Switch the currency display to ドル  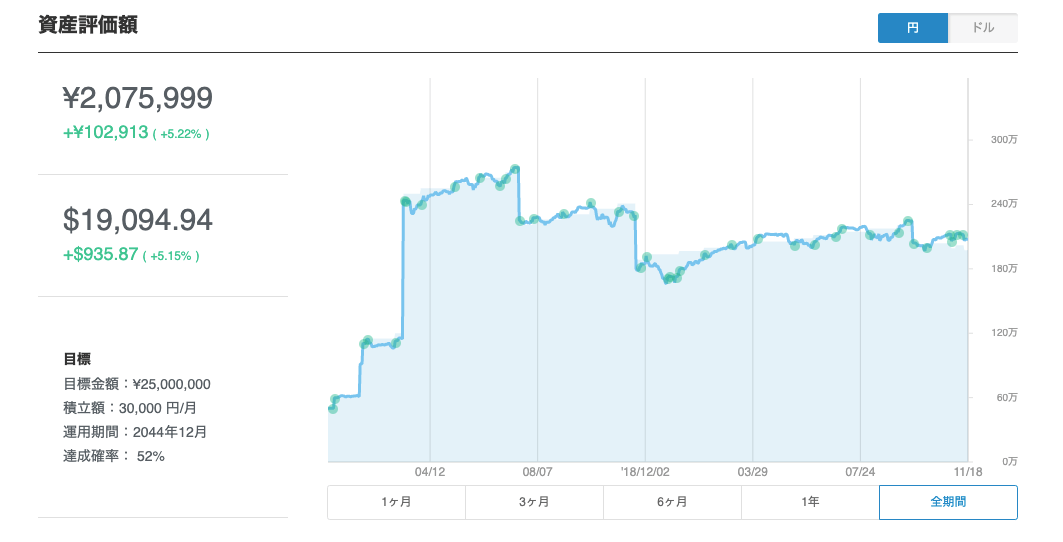(982, 28)
